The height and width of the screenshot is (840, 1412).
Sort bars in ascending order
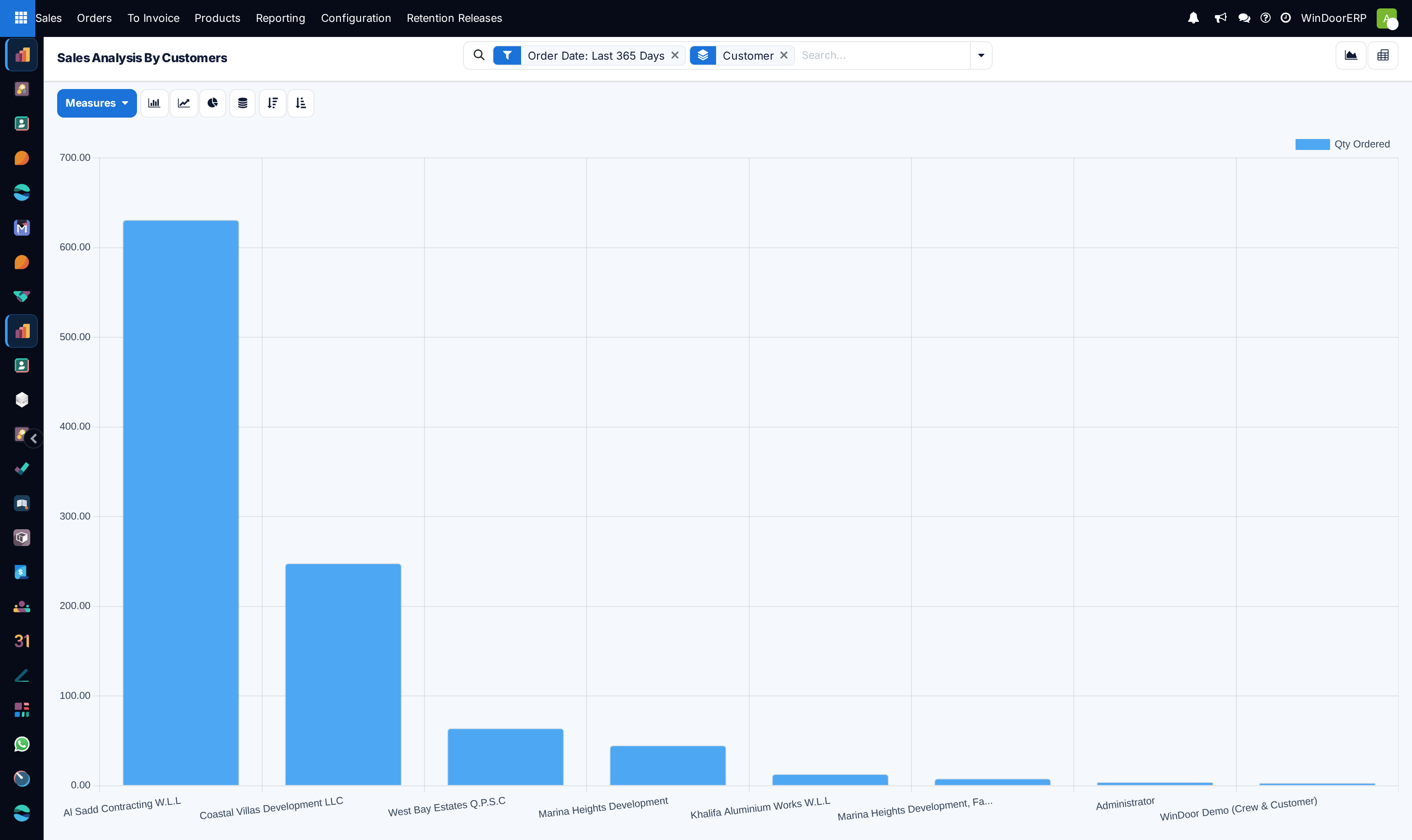(301, 103)
